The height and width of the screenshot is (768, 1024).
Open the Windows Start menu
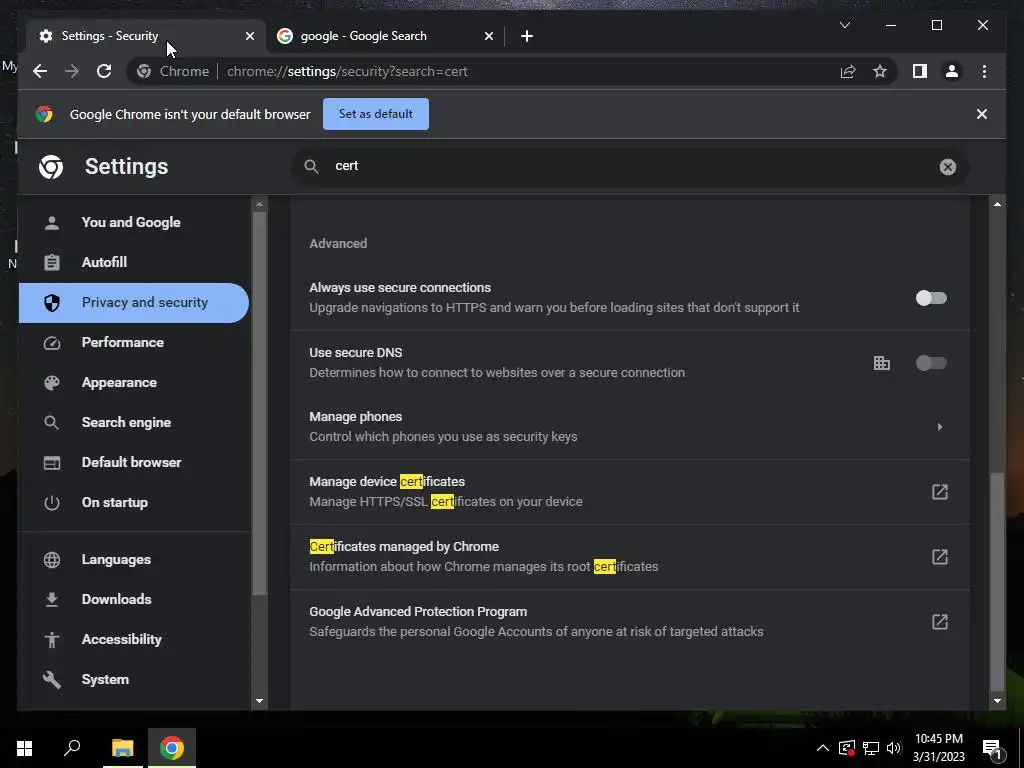[x=24, y=748]
